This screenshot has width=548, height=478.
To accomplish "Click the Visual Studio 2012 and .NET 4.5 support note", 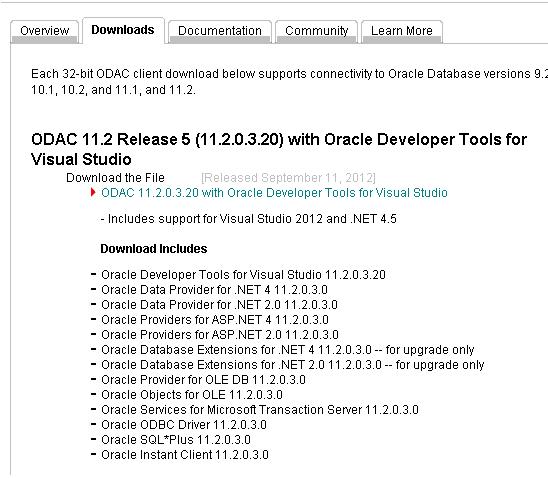I will (248, 219).
